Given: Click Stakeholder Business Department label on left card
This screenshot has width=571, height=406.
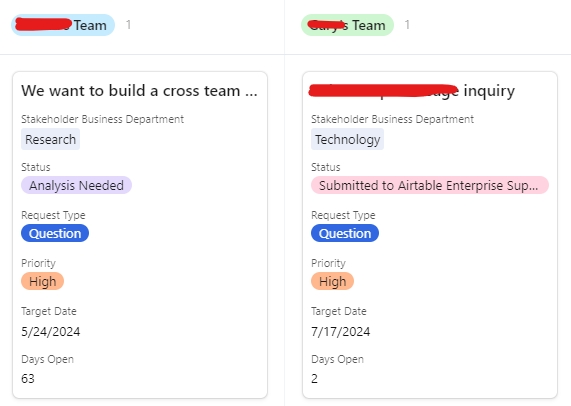Looking at the screenshot, I should click(102, 119).
